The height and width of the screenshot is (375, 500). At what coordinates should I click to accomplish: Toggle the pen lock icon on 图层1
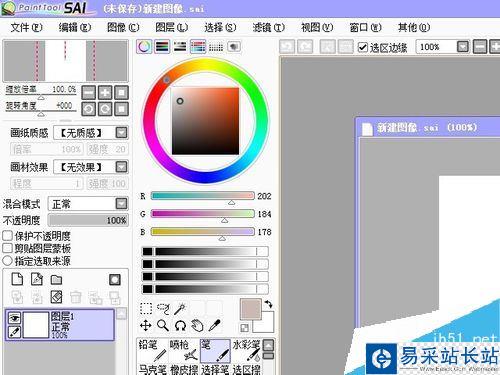click(x=14, y=332)
